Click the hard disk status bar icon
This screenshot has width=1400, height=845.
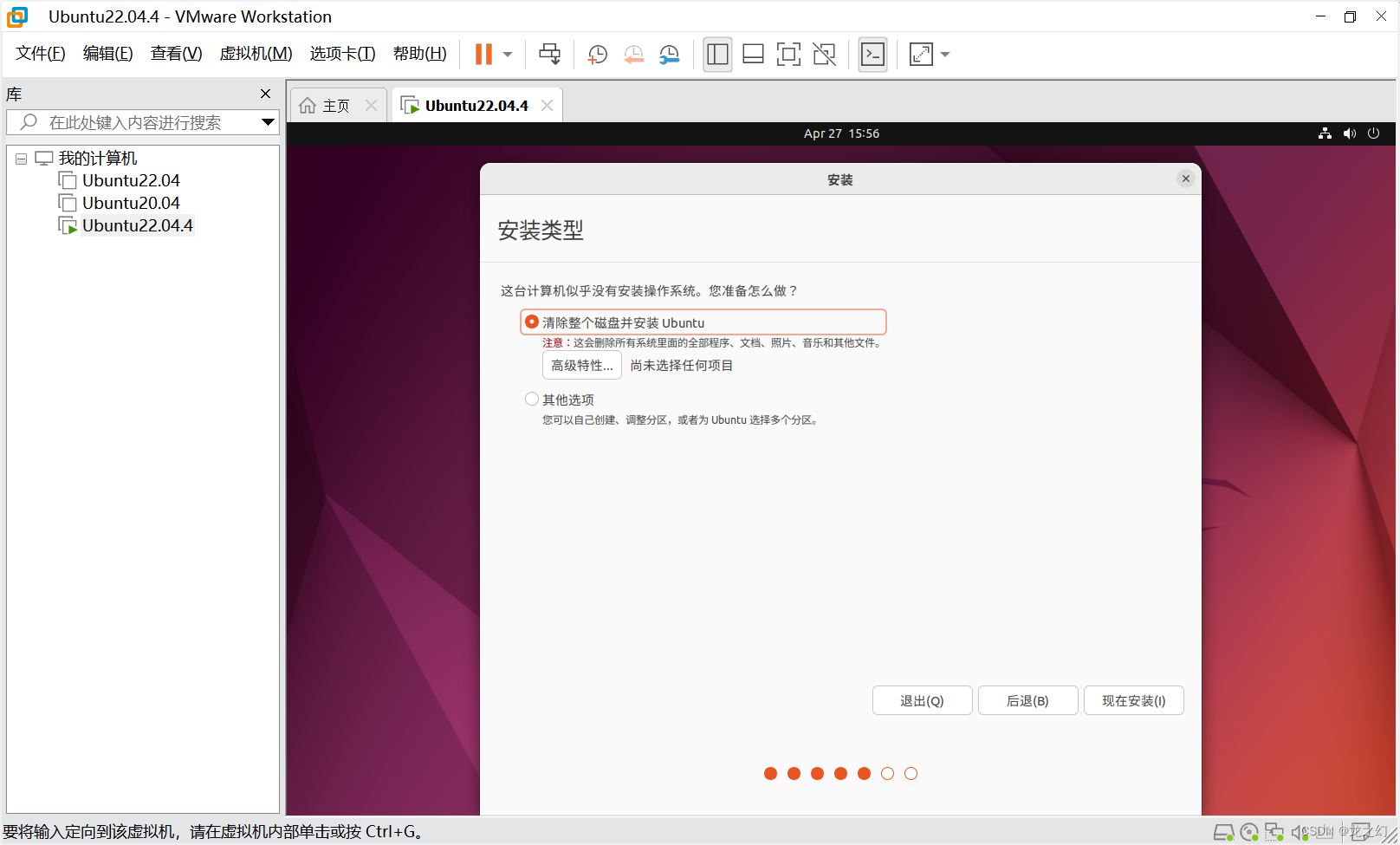(x=1223, y=832)
